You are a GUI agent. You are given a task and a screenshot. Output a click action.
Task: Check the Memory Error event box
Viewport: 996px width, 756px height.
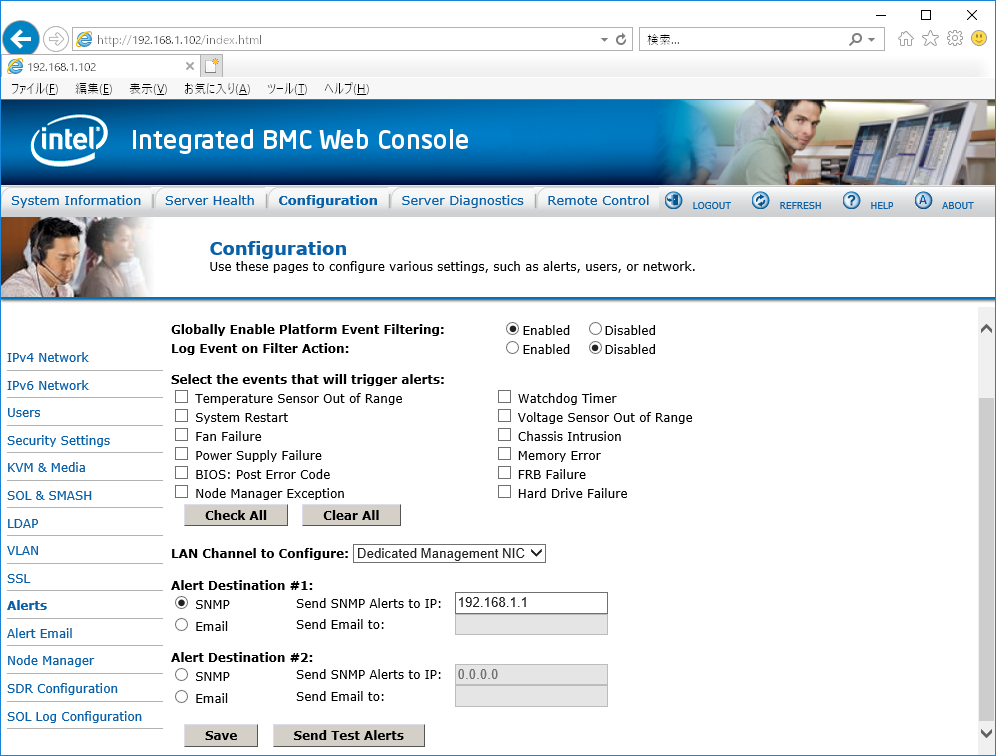[504, 454]
